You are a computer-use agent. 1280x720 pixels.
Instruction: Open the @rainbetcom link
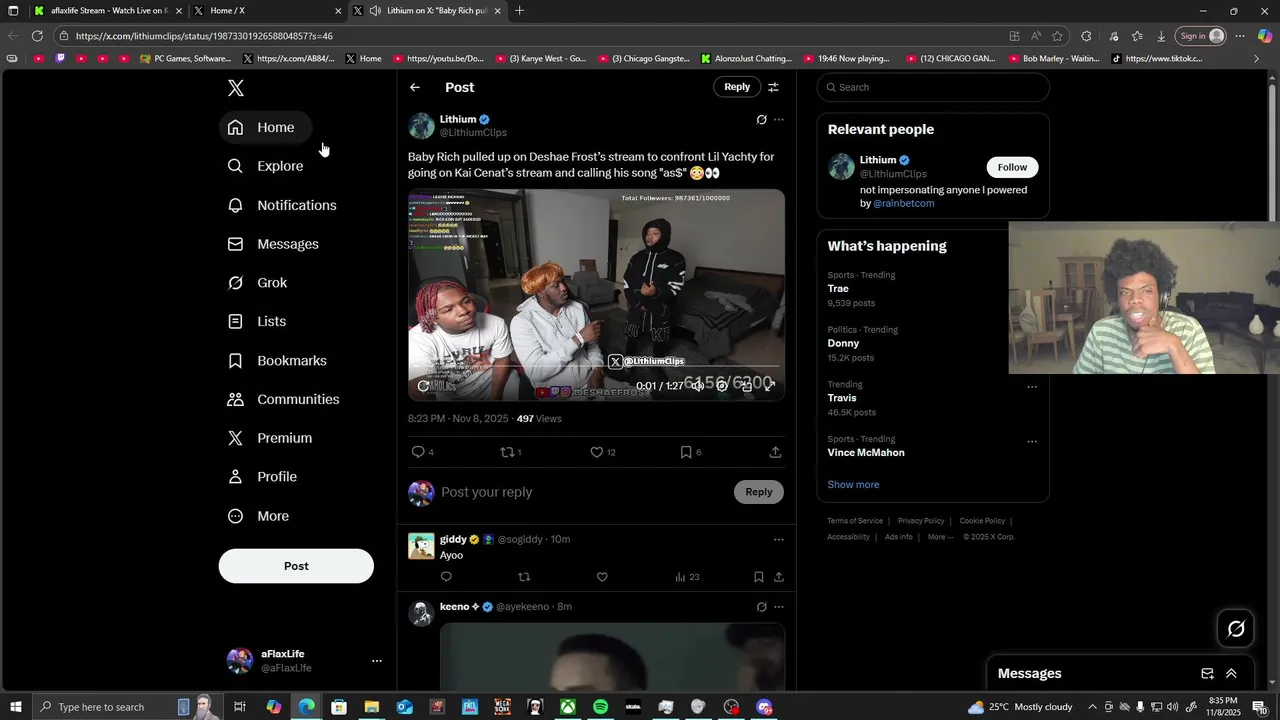pyautogui.click(x=904, y=203)
